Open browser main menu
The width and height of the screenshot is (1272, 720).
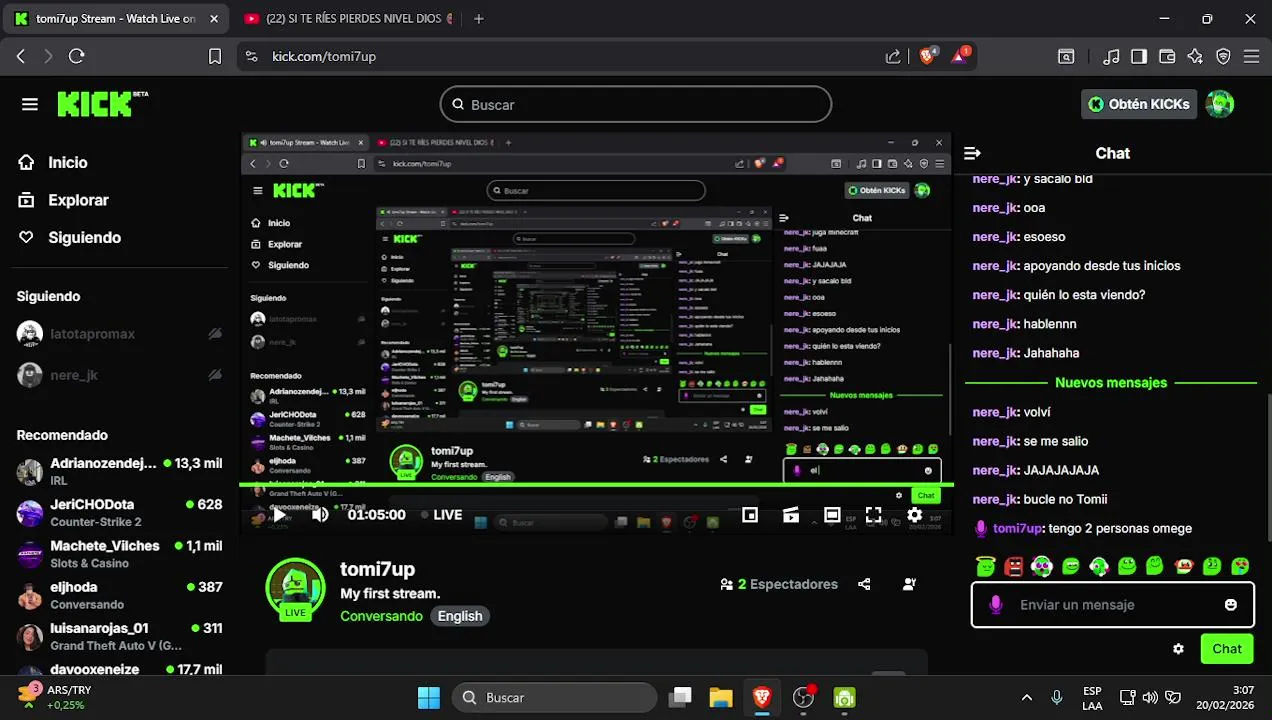(1251, 57)
